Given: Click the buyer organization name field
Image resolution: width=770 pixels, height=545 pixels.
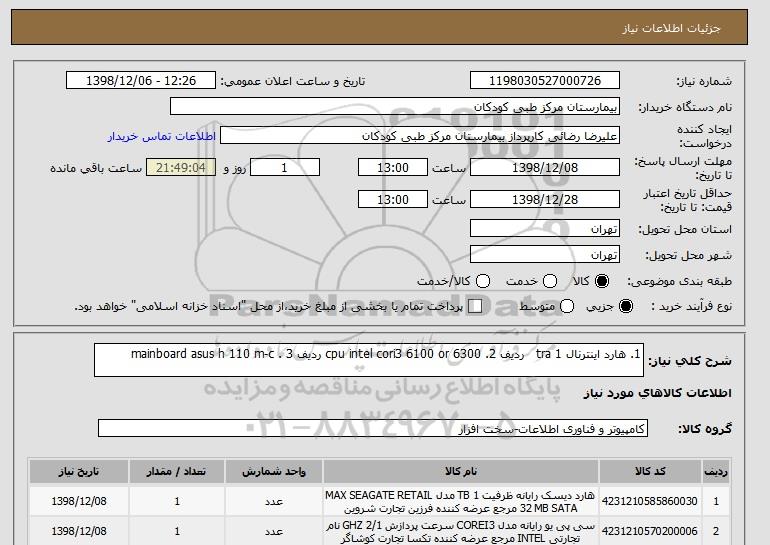Looking at the screenshot, I should coord(395,107).
